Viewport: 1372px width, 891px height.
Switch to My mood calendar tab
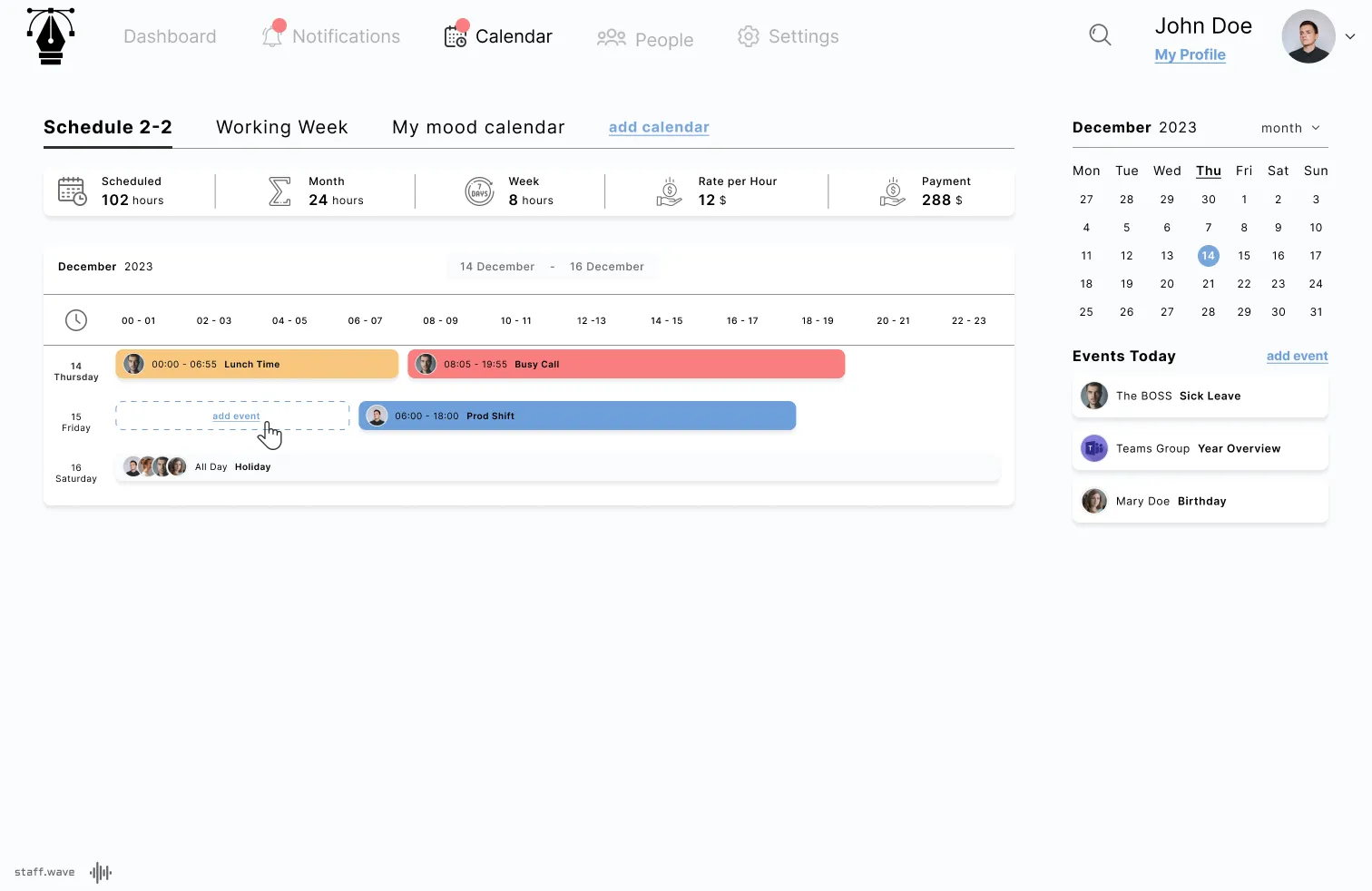tap(478, 127)
